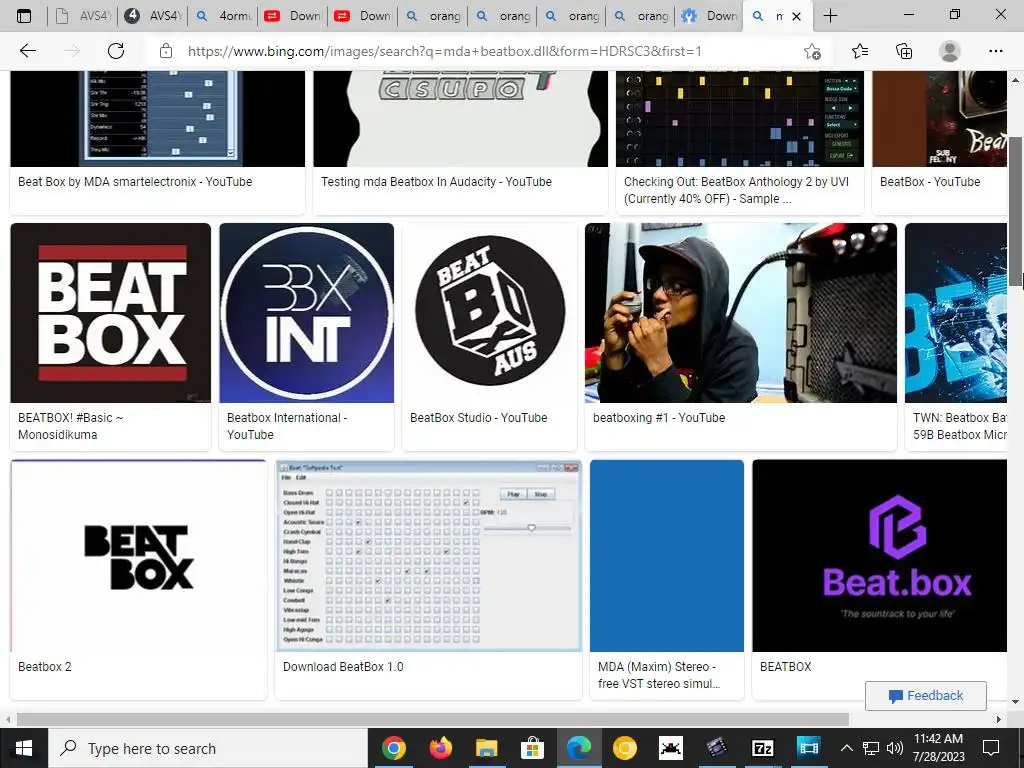Open the Favorites list icon
1024x768 pixels.
coord(860,51)
